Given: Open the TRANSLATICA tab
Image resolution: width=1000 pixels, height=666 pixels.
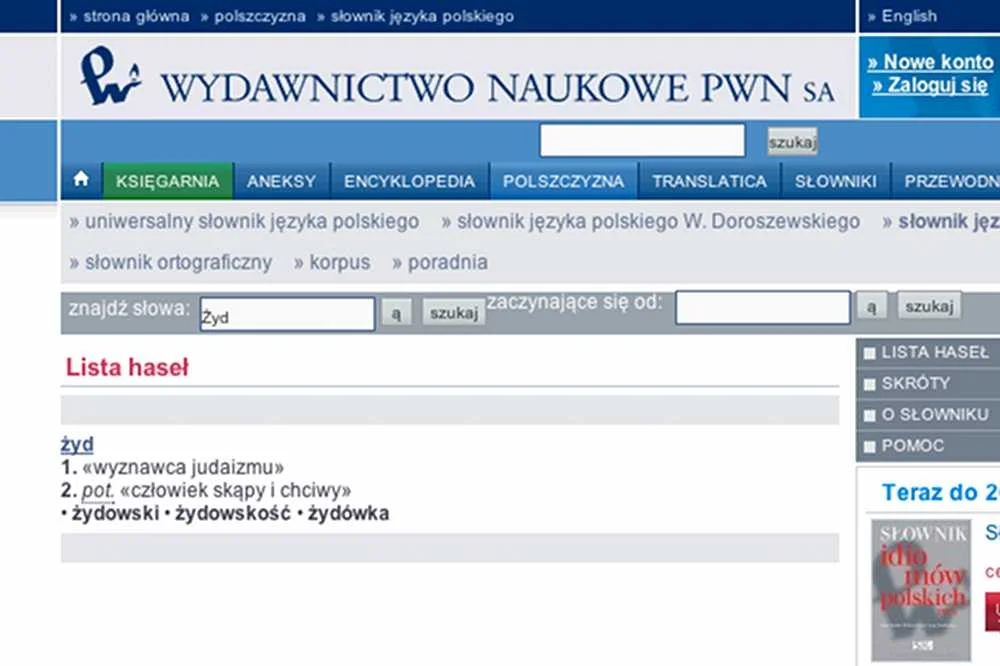Looking at the screenshot, I should pos(709,181).
